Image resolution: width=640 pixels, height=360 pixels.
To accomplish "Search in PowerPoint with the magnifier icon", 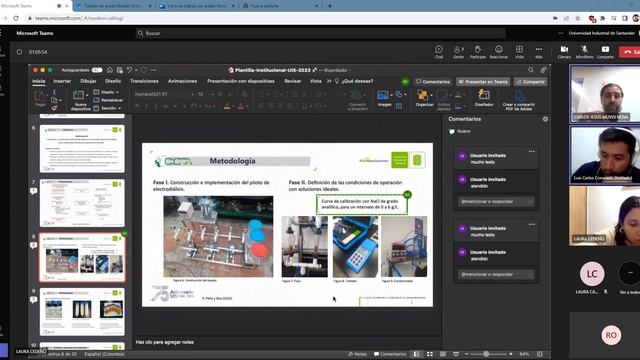I will click(x=531, y=70).
